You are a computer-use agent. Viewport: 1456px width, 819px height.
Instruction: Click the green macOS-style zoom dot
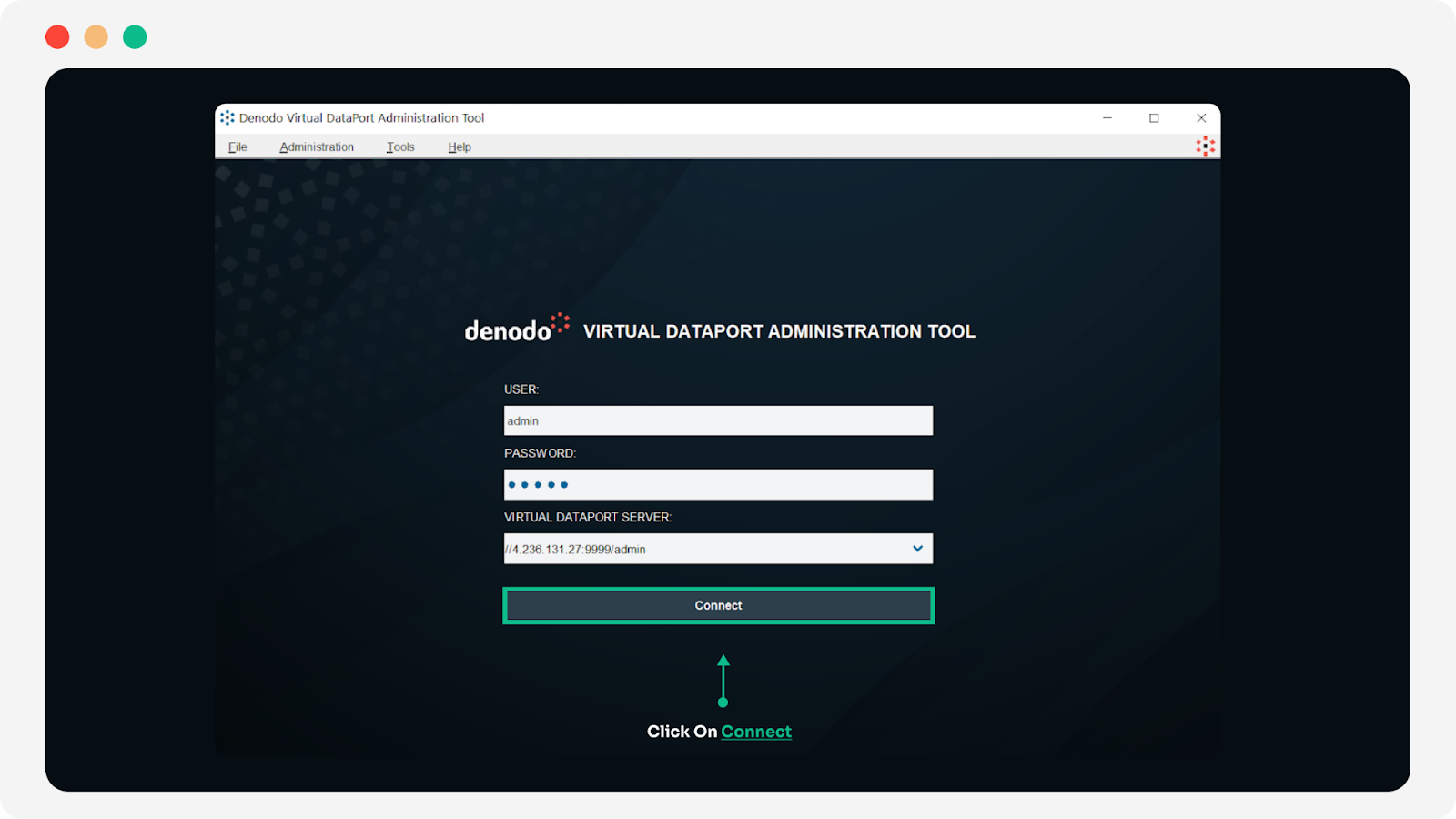[x=135, y=36]
